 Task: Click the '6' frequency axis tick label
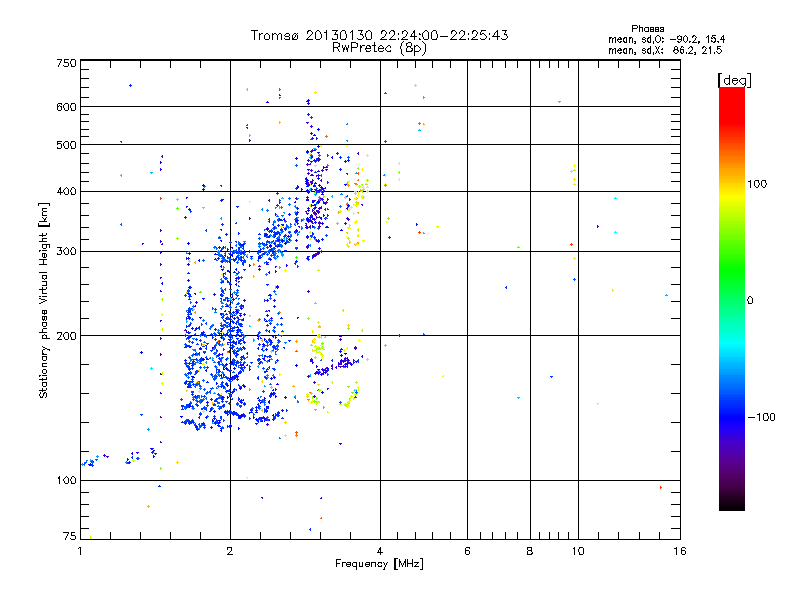pos(467,551)
